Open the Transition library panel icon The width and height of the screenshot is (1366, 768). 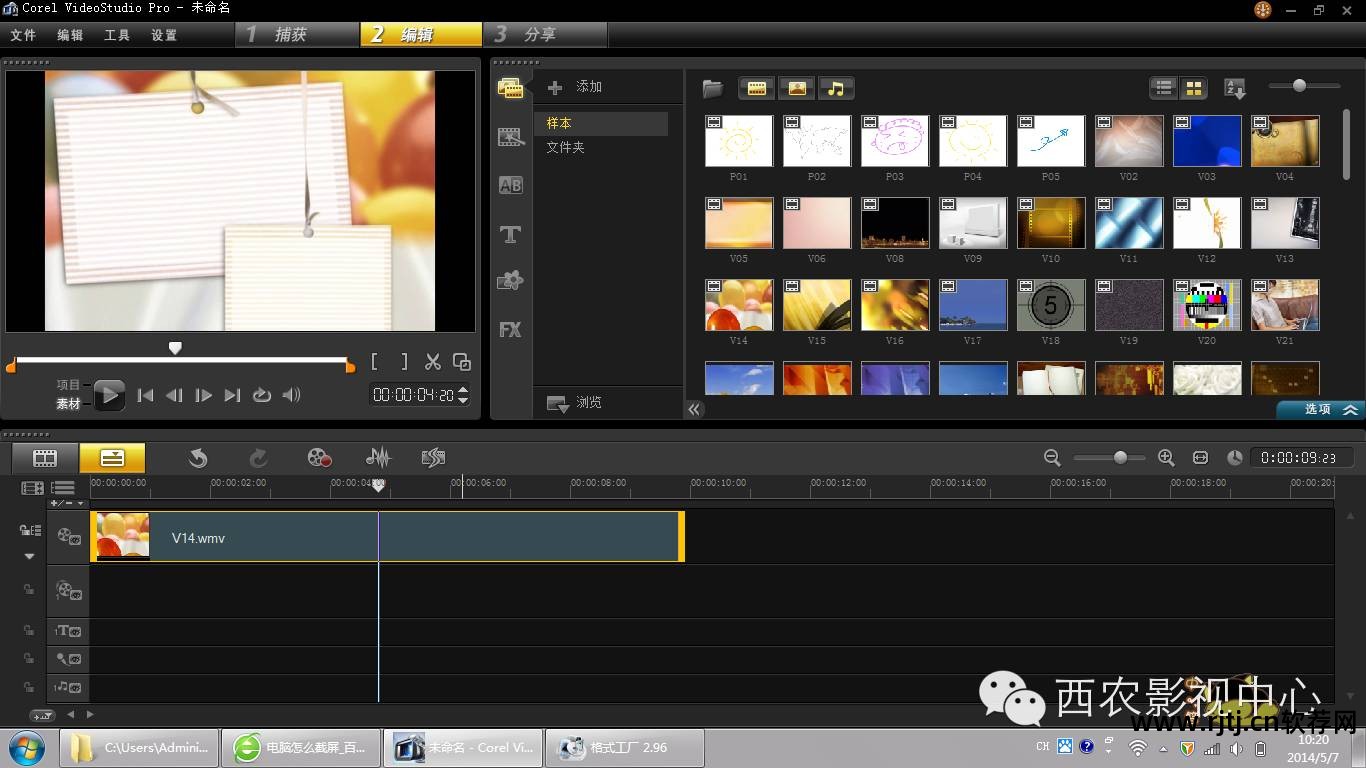coord(511,185)
